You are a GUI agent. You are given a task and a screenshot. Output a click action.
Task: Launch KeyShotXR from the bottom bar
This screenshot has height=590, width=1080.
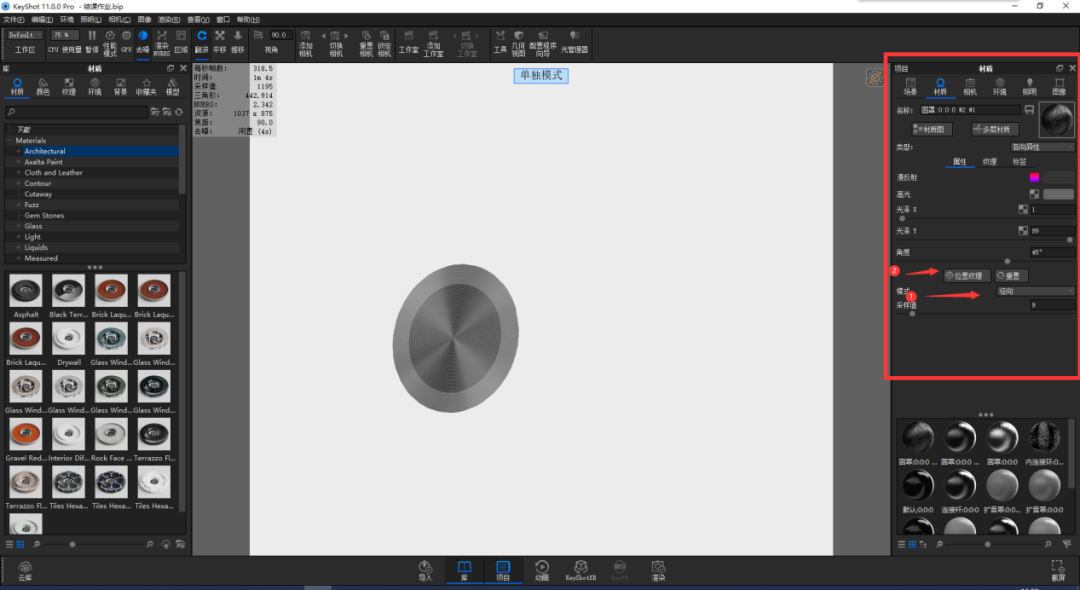point(581,571)
